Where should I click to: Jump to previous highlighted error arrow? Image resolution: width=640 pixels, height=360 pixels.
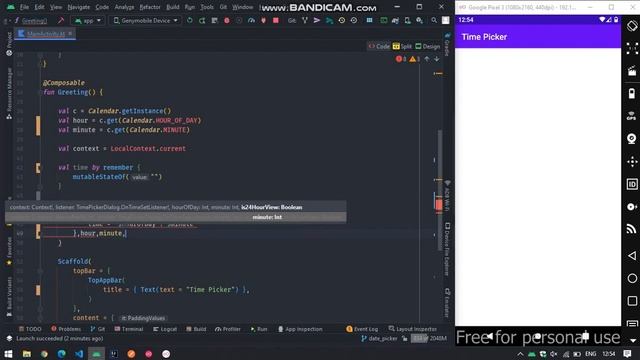427,59
